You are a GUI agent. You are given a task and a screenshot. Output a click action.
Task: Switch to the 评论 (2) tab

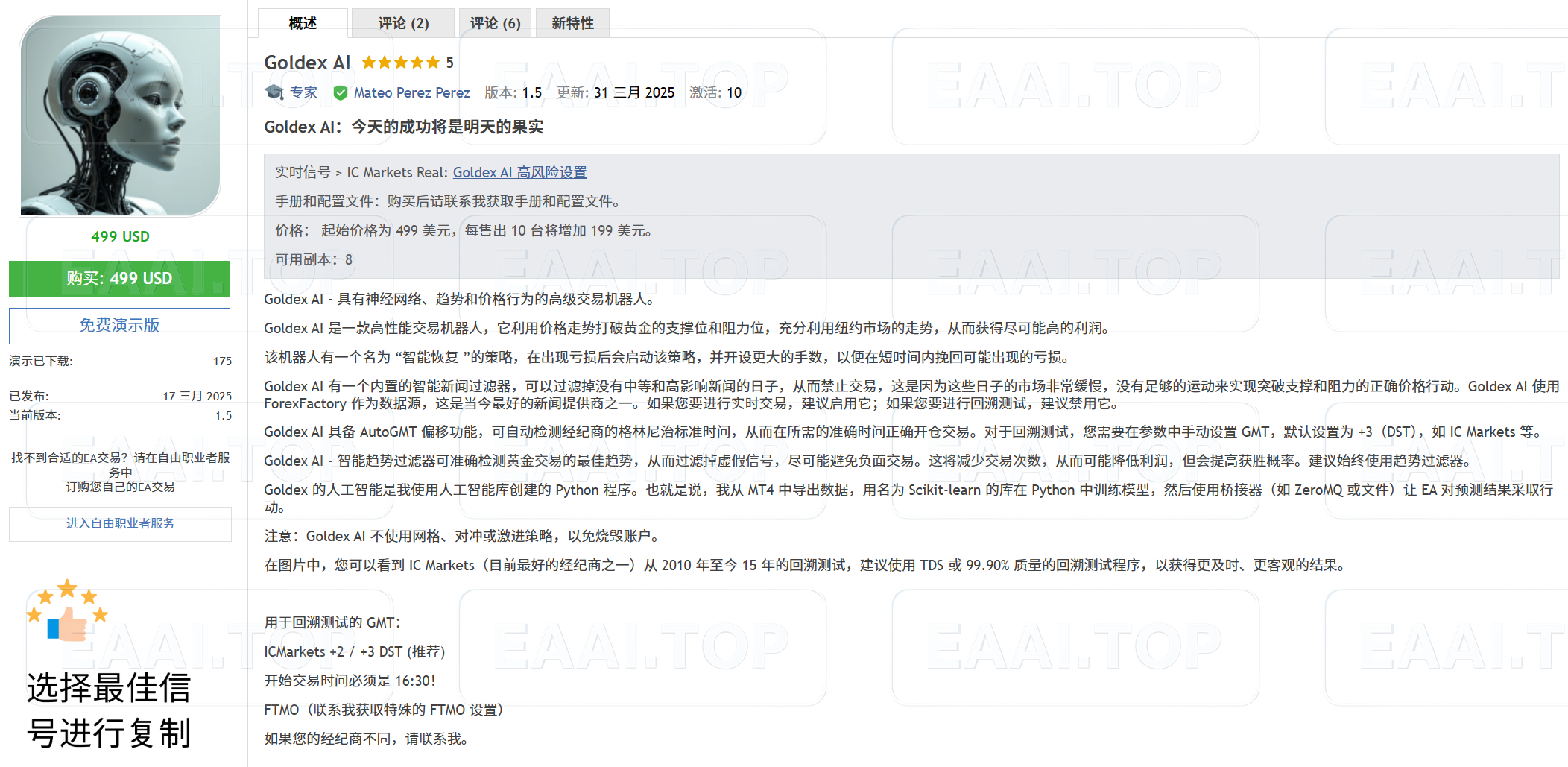[x=402, y=22]
